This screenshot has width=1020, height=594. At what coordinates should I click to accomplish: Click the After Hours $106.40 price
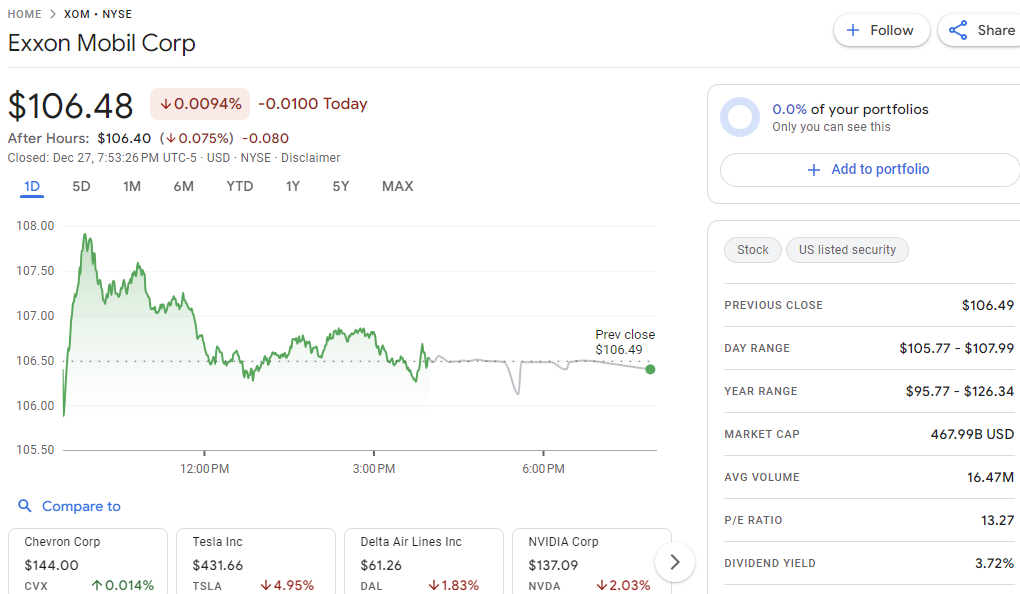124,139
